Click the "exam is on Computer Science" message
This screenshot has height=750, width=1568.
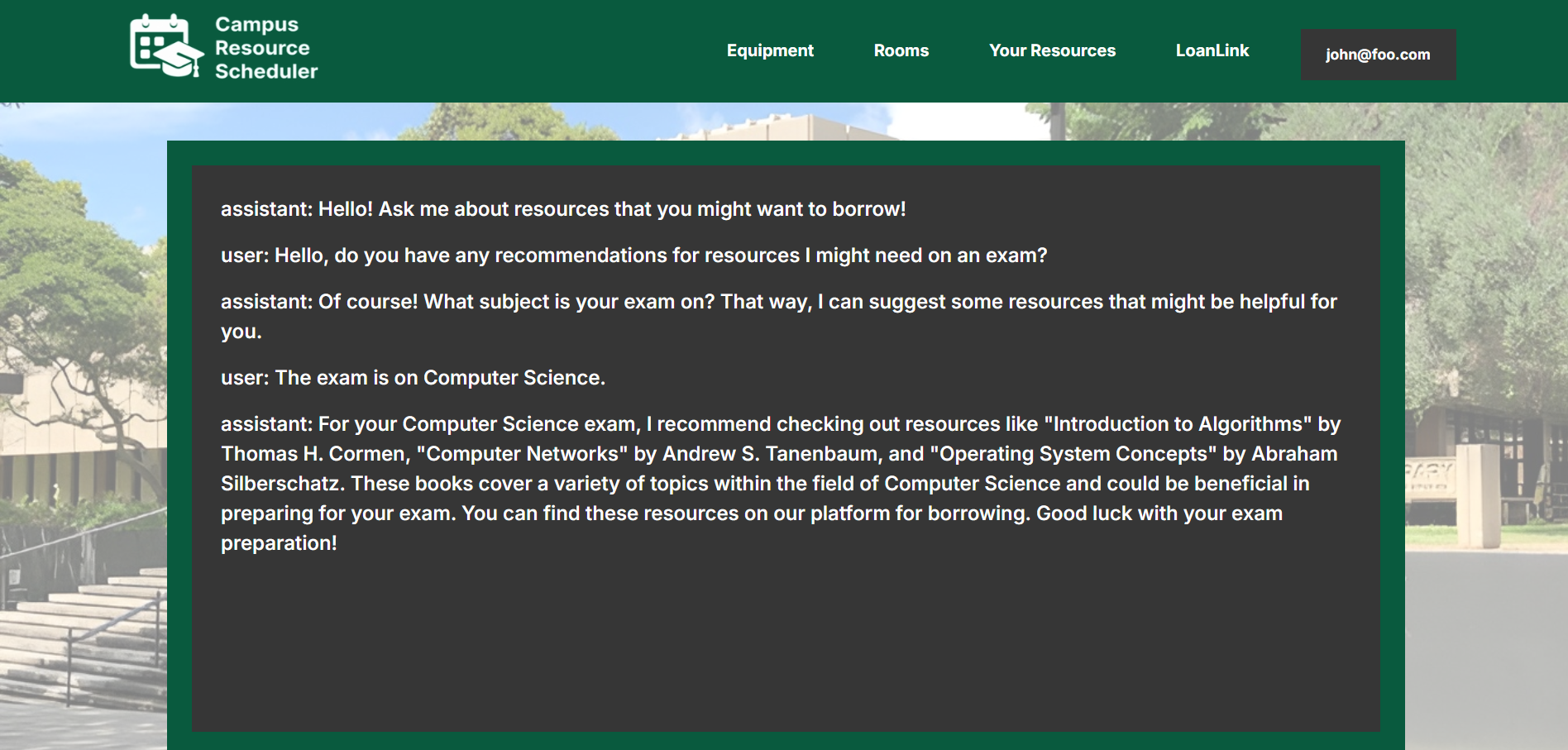pos(413,378)
